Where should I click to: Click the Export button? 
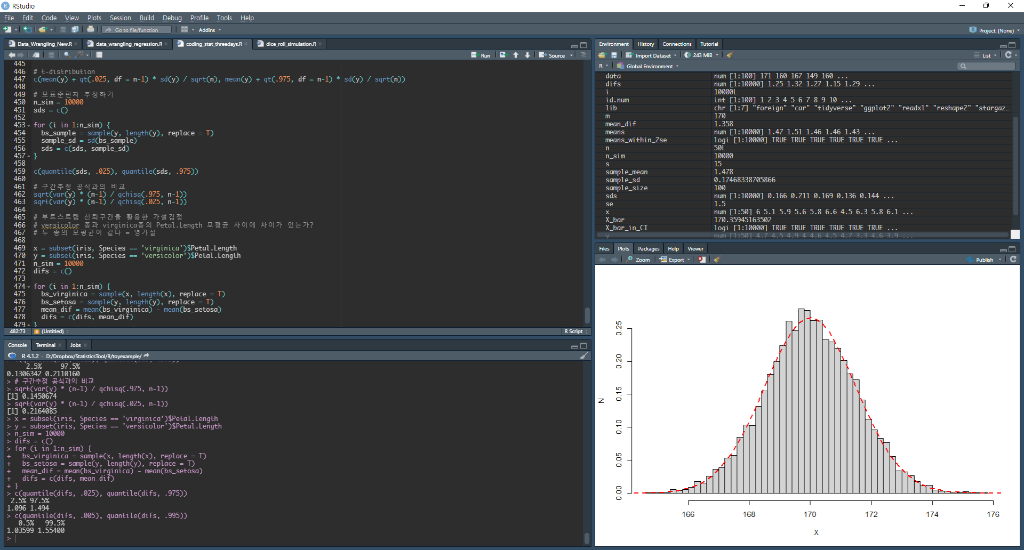[x=671, y=259]
